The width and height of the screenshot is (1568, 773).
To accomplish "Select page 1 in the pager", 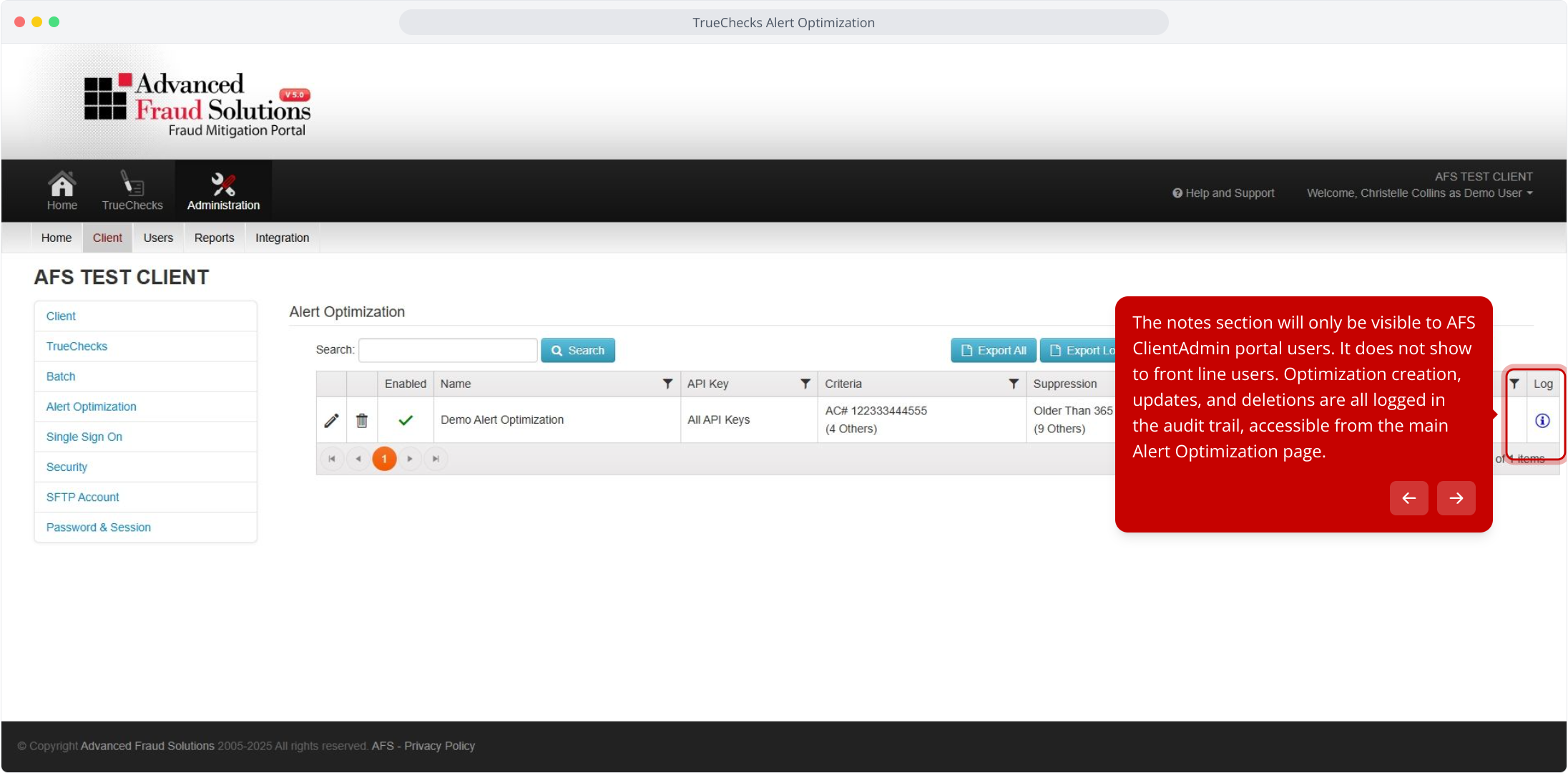I will 384,459.
